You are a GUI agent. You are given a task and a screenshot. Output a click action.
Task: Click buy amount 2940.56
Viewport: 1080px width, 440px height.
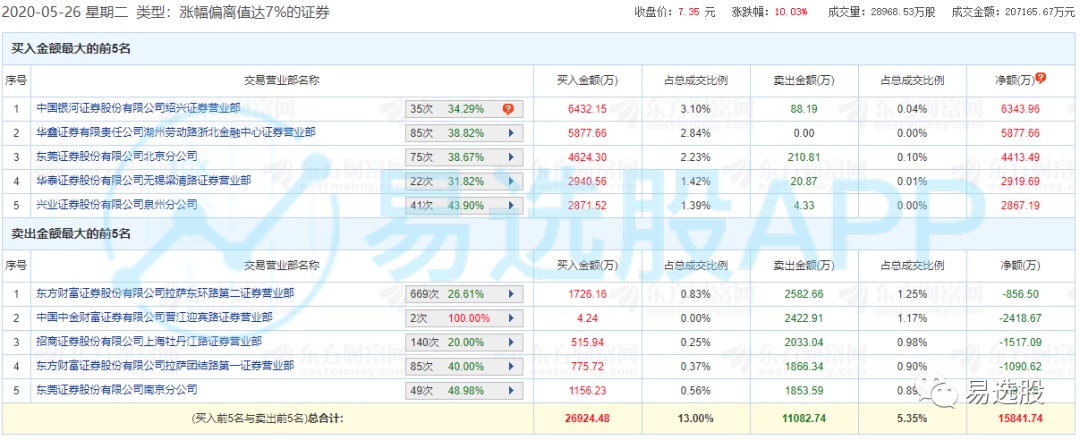tap(587, 181)
